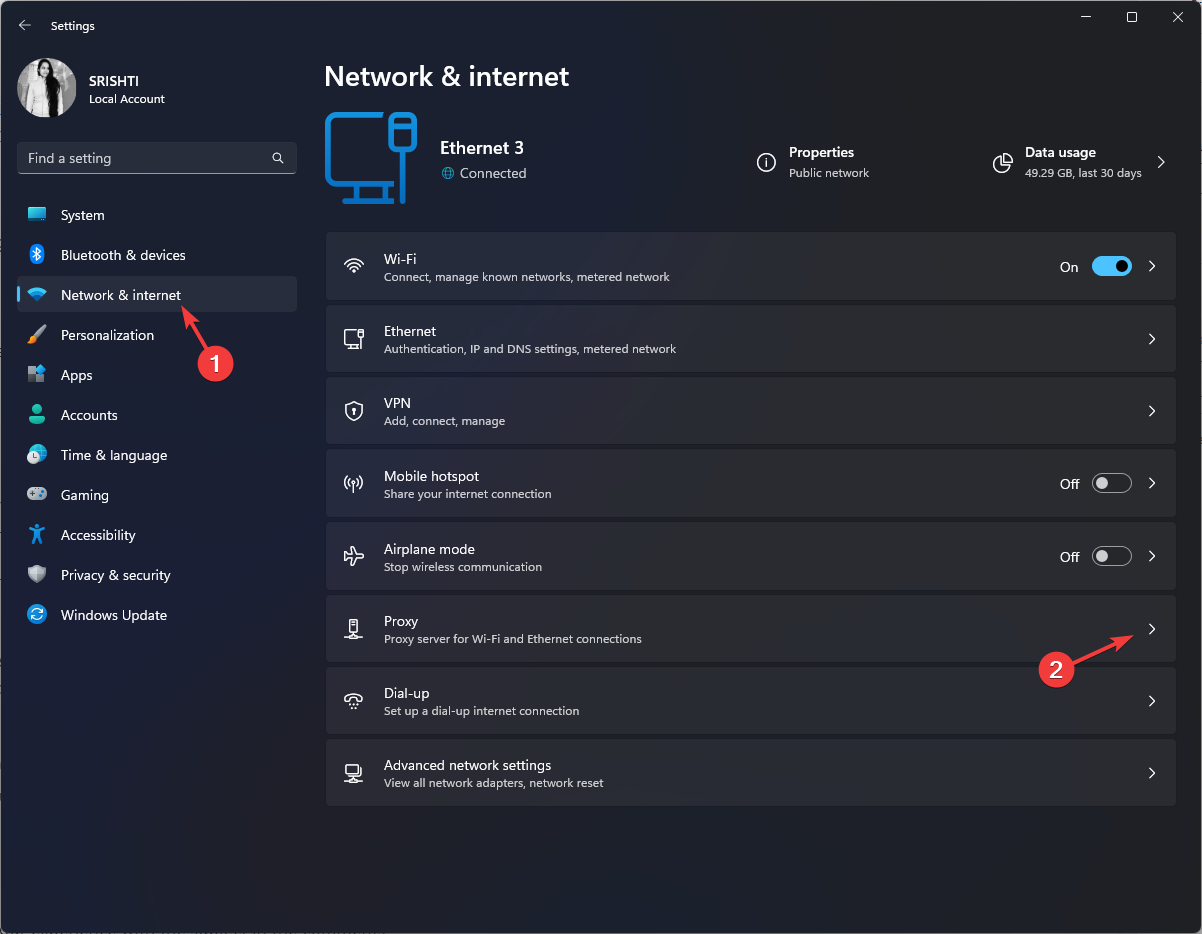The image size is (1202, 934).
Task: Select the Airplane mode icon
Action: (x=353, y=556)
